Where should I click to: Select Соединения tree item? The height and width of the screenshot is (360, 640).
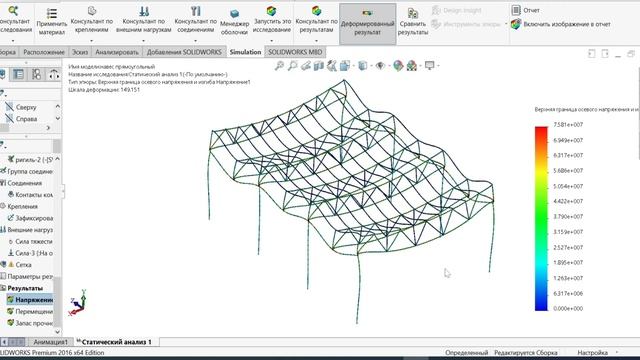[21, 183]
